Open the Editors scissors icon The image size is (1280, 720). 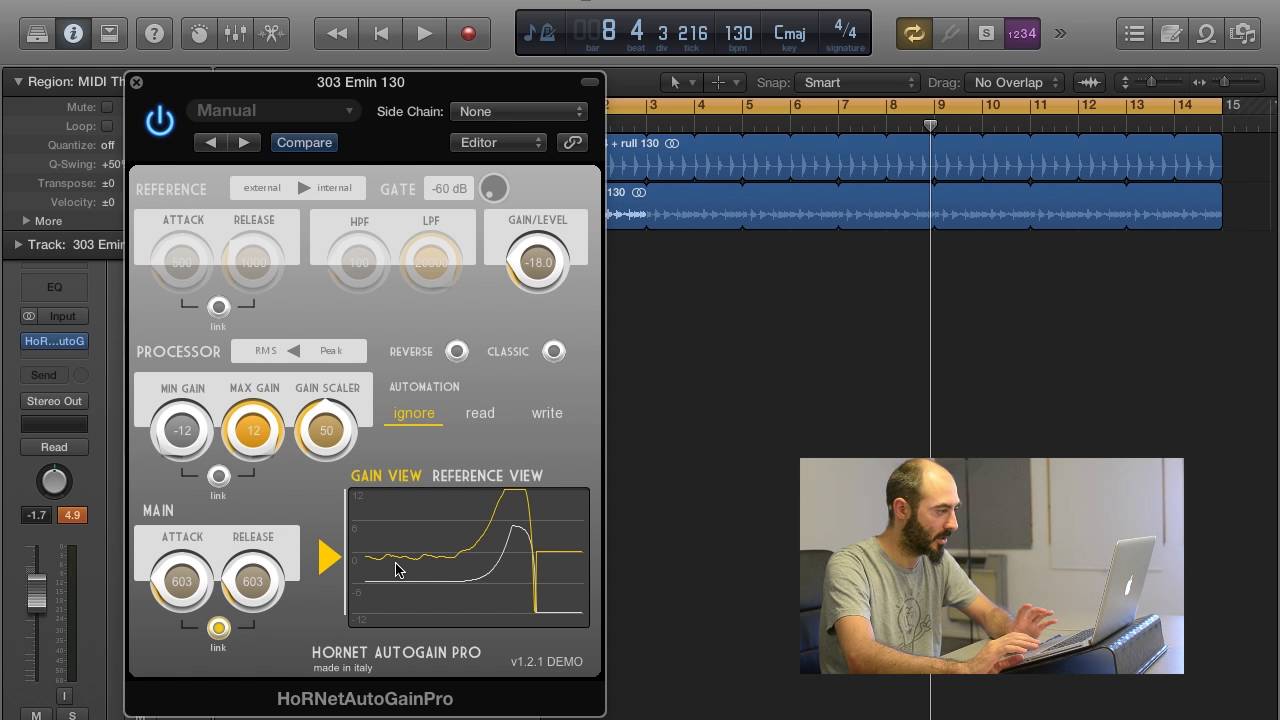(x=271, y=33)
